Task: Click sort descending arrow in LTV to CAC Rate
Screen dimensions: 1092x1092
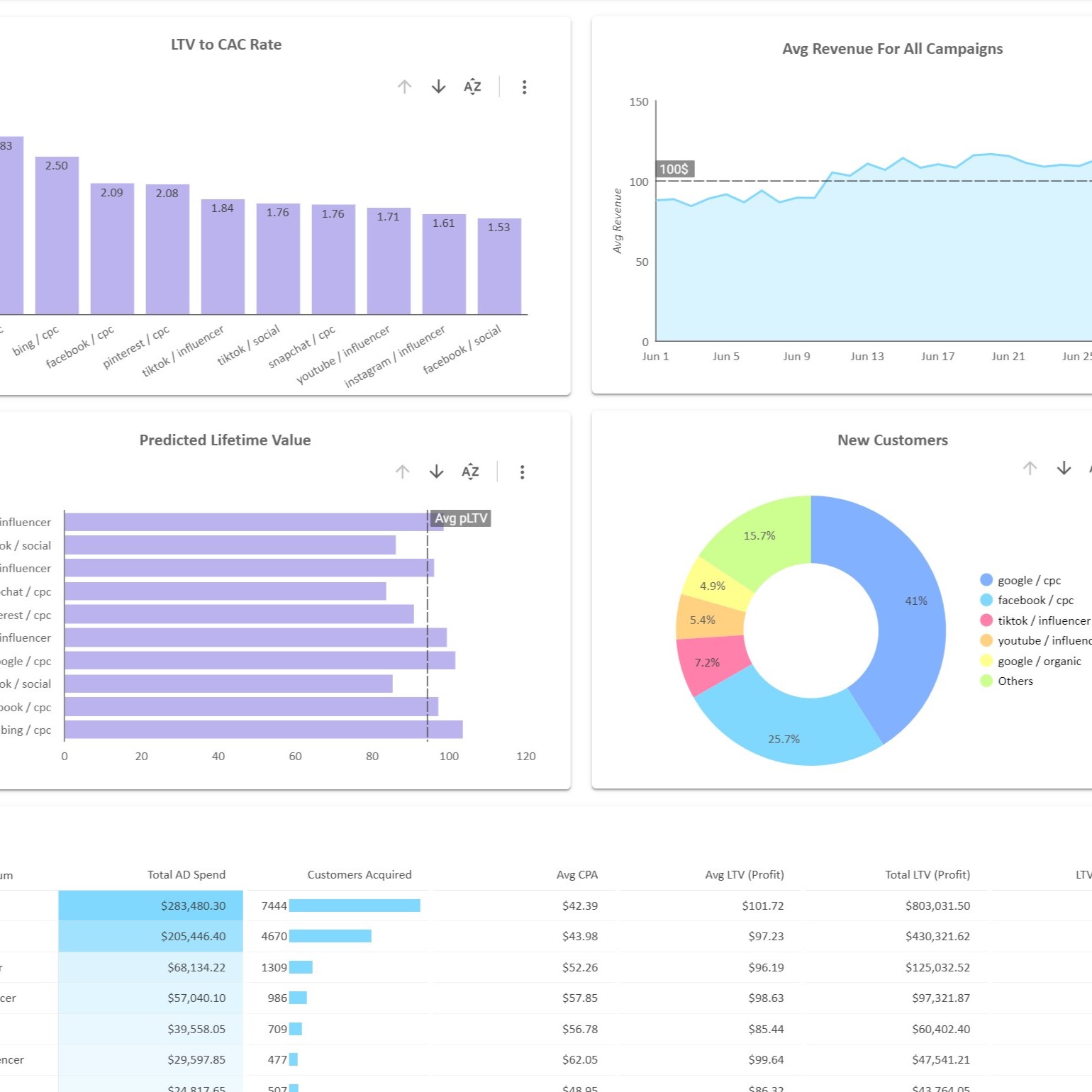Action: click(x=438, y=87)
